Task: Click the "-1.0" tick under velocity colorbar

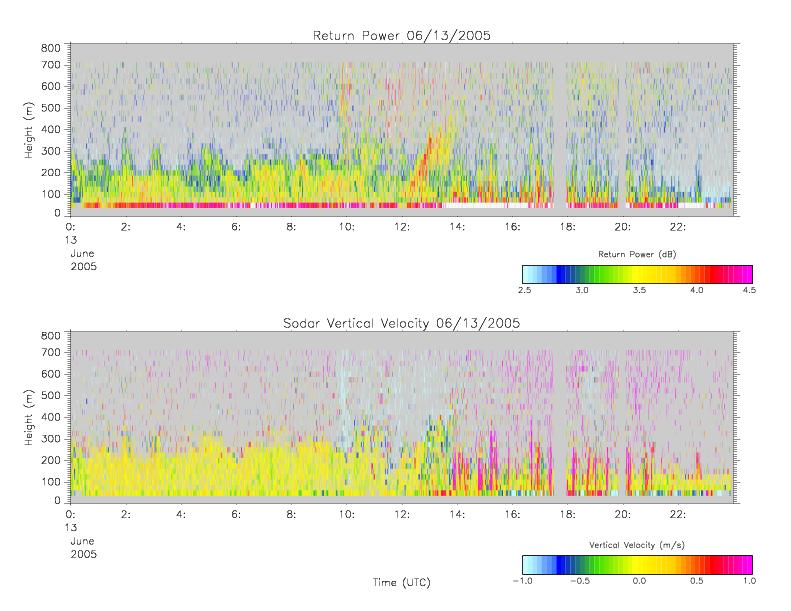Action: pyautogui.click(x=523, y=581)
